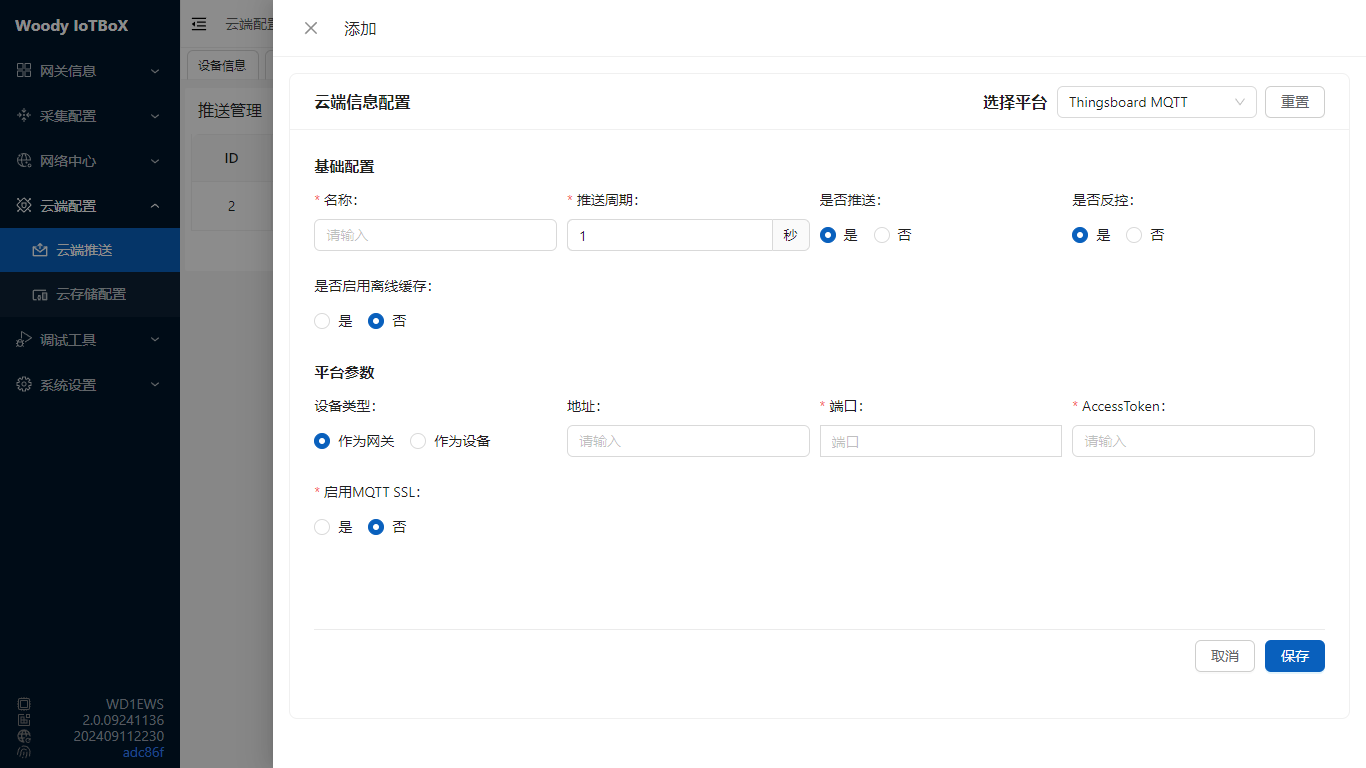1366x768 pixels.
Task: Open the 云存储配置 menu item
Action: click(90, 295)
